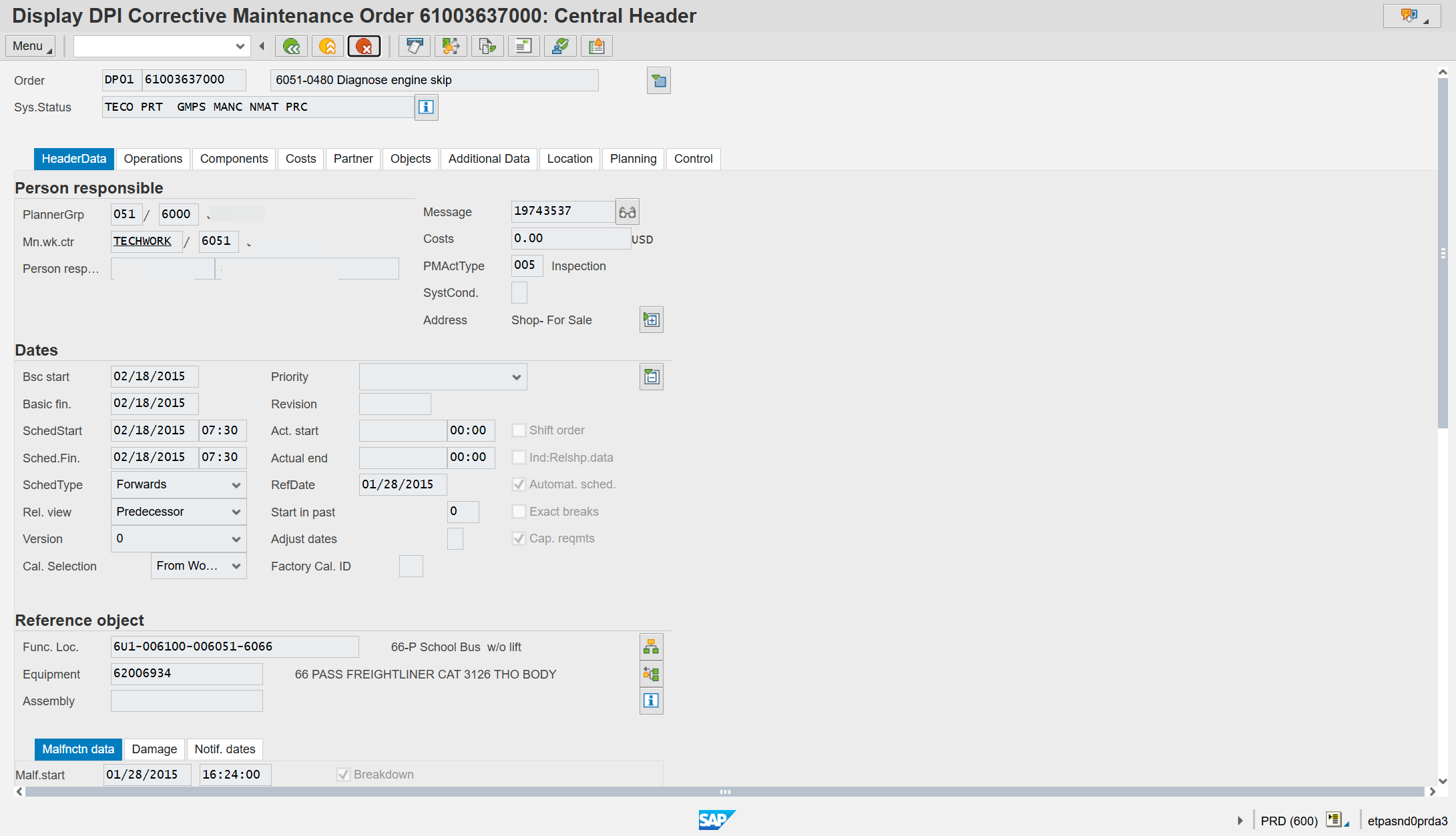The height and width of the screenshot is (836, 1456).
Task: Click the orange Exit up-arrow icon
Action: coord(328,46)
